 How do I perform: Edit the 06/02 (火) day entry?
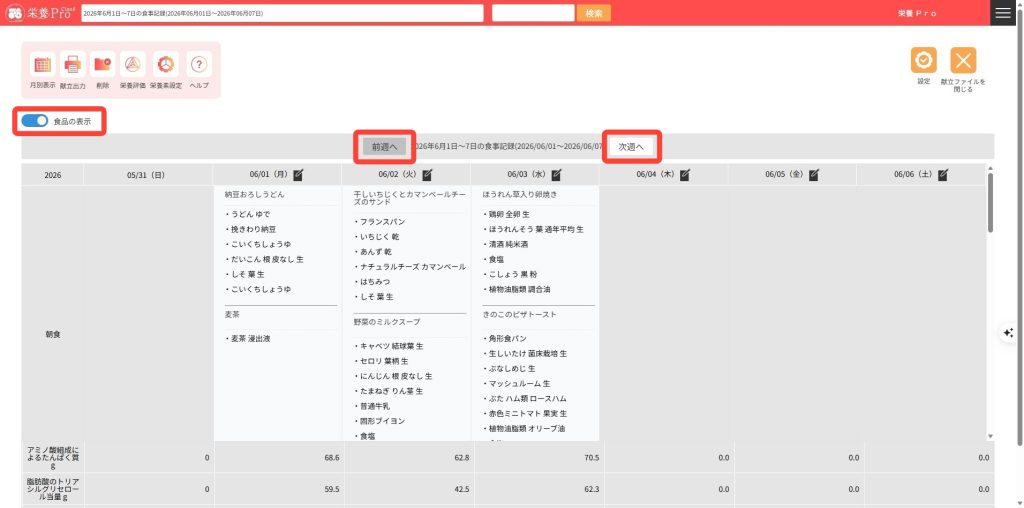pyautogui.click(x=427, y=174)
